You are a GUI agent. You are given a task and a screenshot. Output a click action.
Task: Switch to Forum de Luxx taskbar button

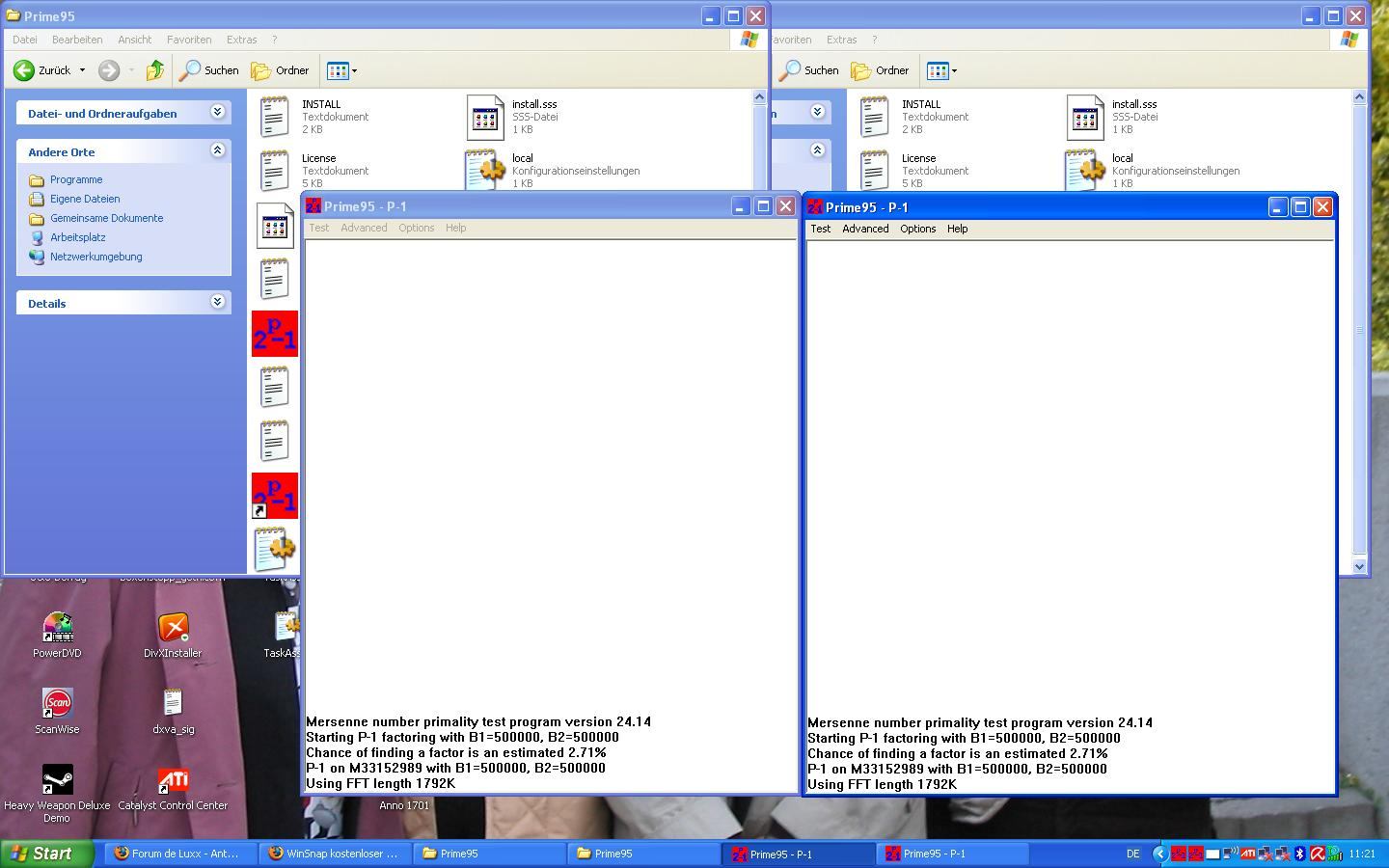click(180, 854)
